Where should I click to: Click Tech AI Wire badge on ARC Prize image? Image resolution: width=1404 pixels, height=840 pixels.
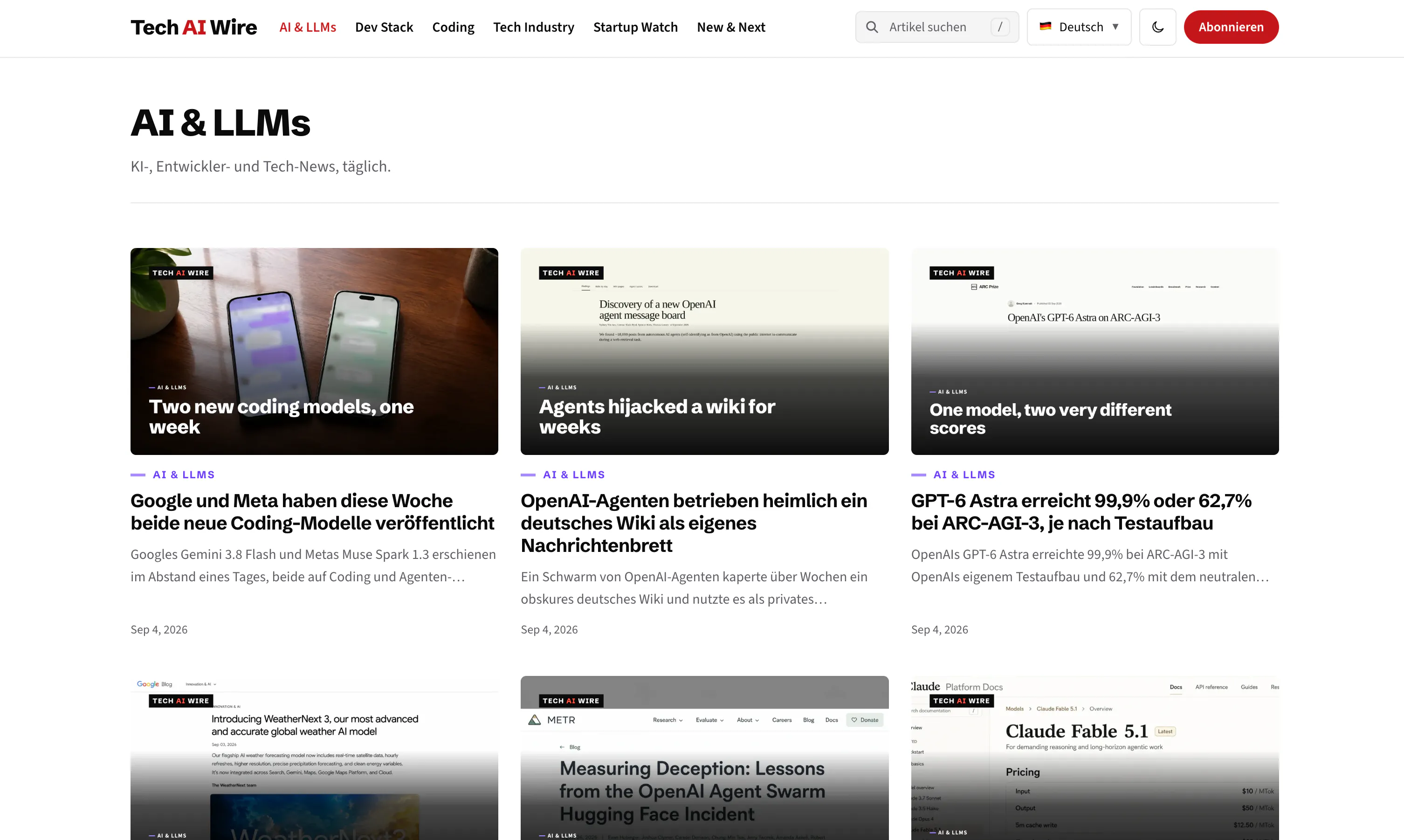(x=962, y=273)
